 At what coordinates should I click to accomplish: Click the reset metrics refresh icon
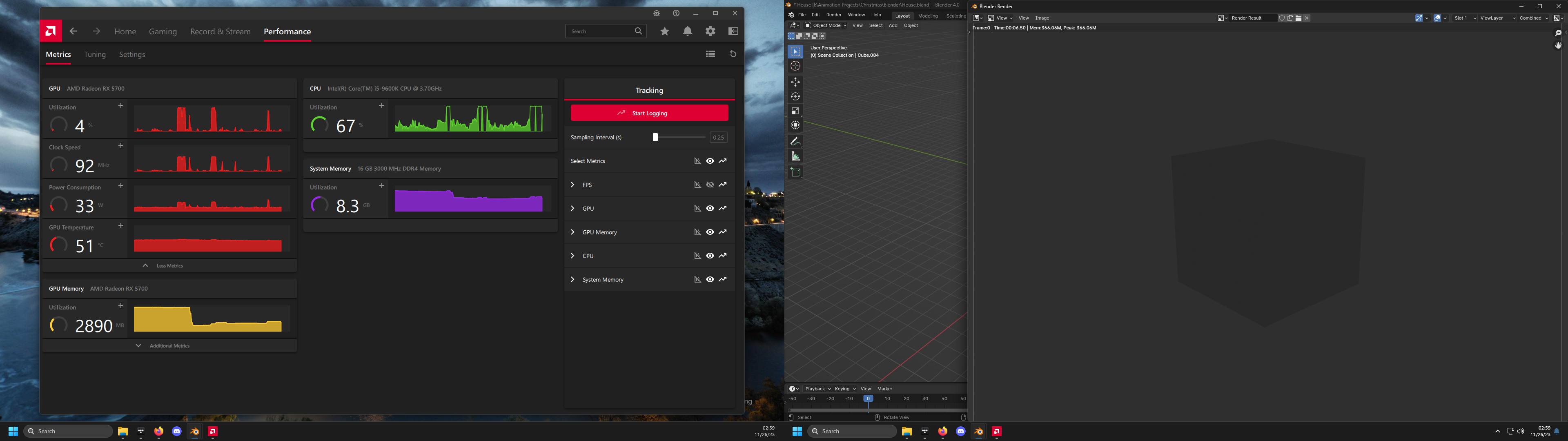733,54
